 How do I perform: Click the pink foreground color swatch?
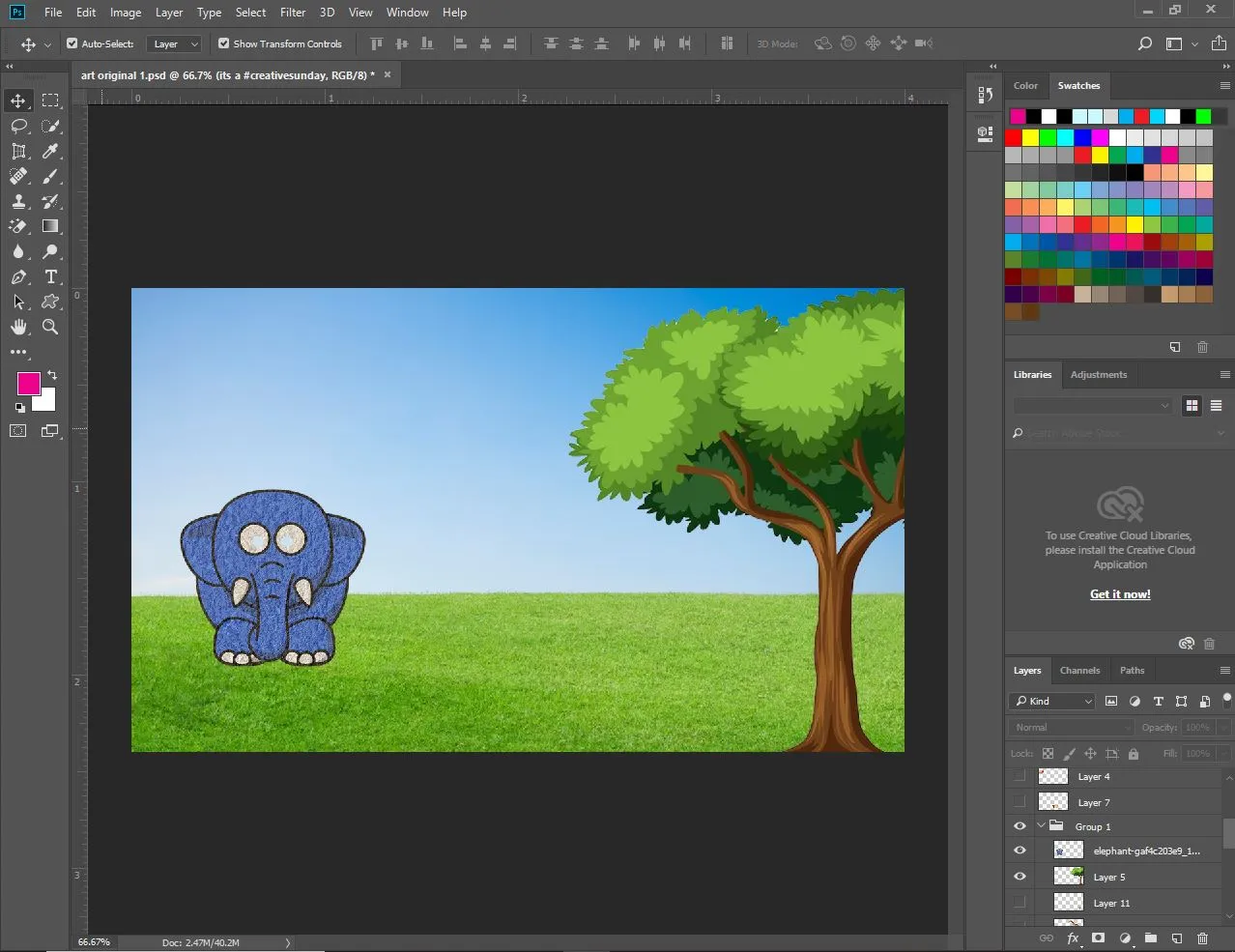[x=28, y=384]
